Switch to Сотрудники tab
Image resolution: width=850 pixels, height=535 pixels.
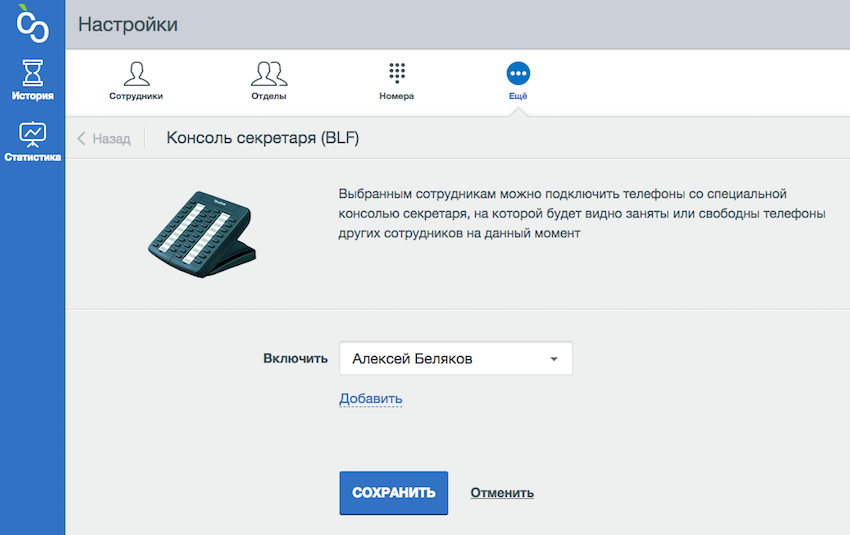pos(136,81)
